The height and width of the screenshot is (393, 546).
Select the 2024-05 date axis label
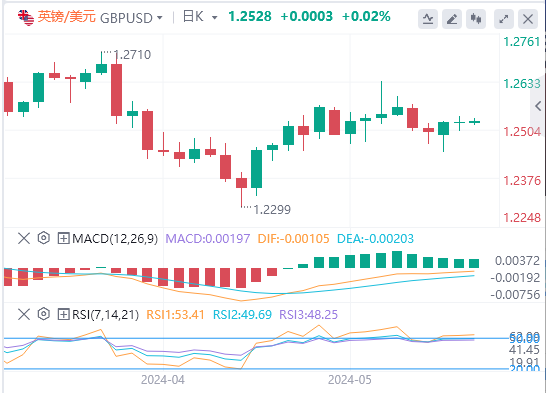tap(350, 380)
